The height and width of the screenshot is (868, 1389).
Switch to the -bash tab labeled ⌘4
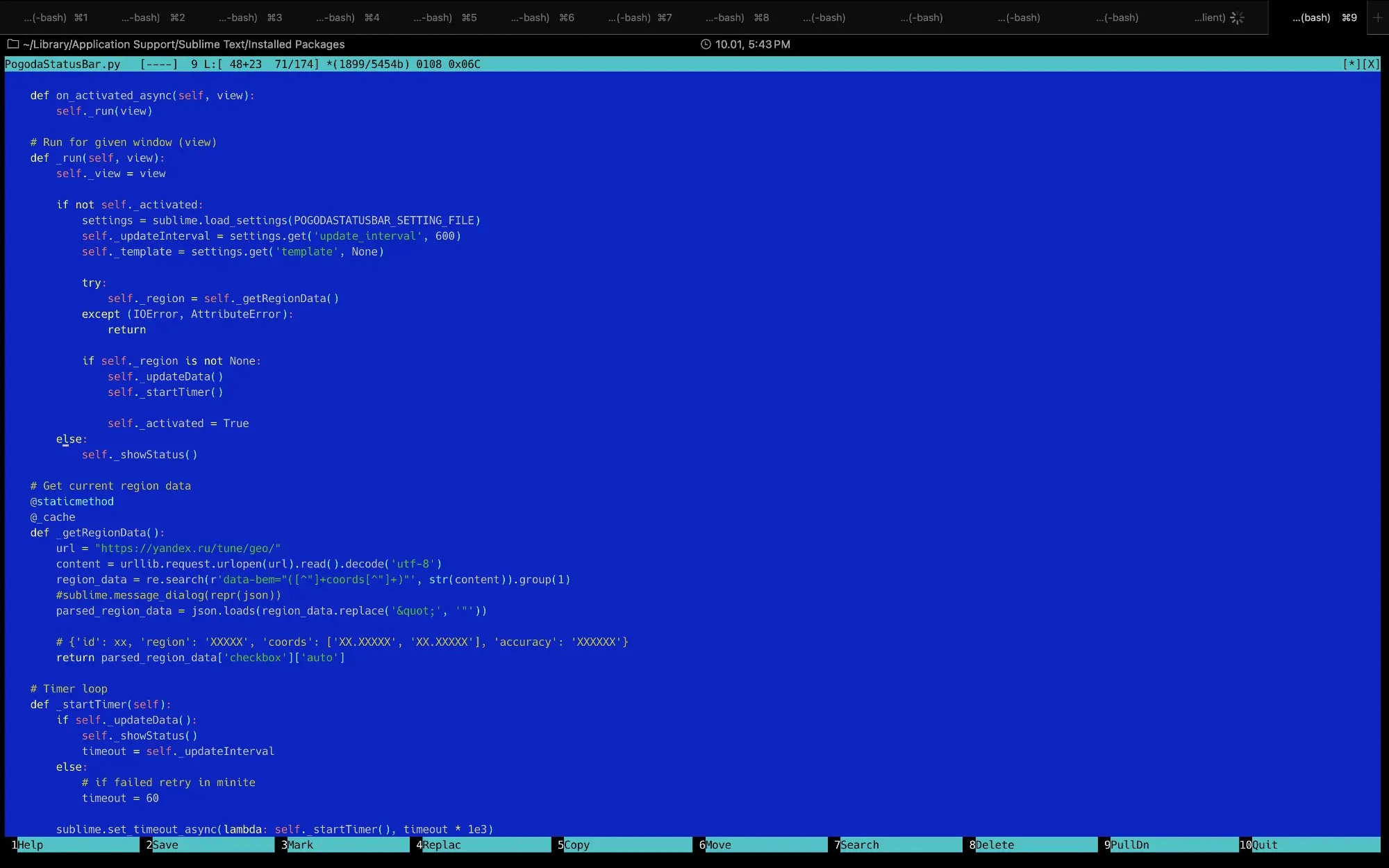[347, 17]
